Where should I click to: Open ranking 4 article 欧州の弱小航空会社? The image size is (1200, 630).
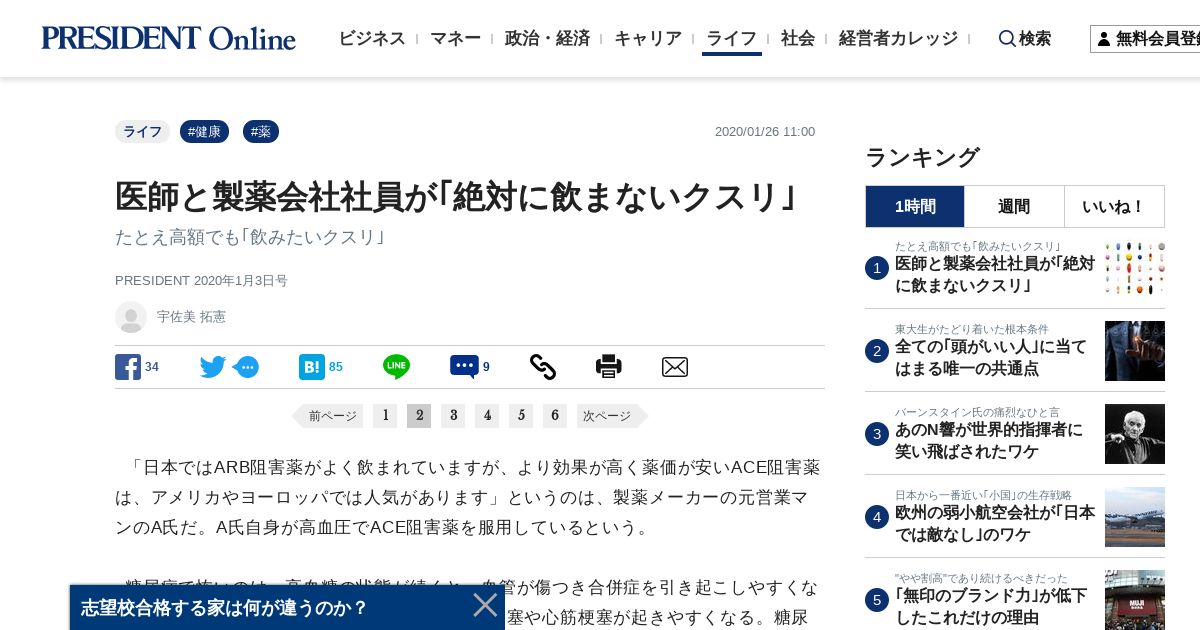pyautogui.click(x=995, y=524)
